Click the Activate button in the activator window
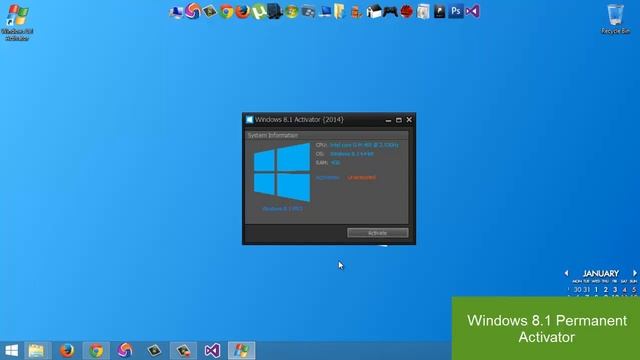 [x=378, y=233]
